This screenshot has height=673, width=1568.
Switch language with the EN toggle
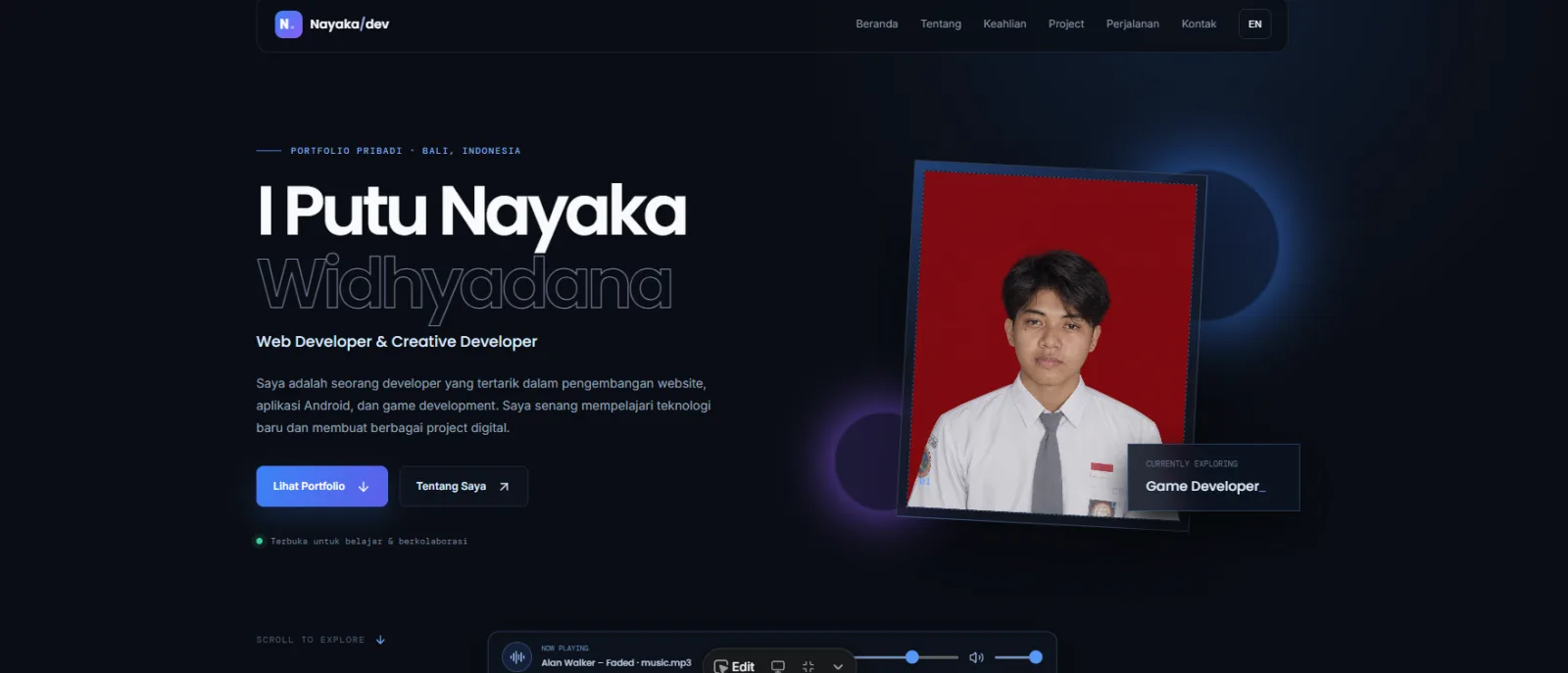1255,24
